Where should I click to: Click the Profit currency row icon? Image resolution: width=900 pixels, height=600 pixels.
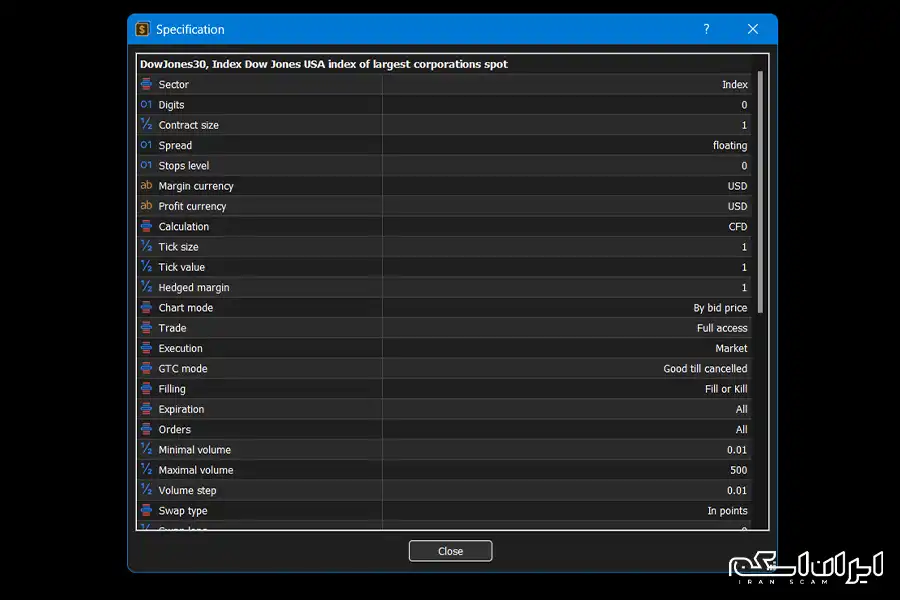pos(146,206)
